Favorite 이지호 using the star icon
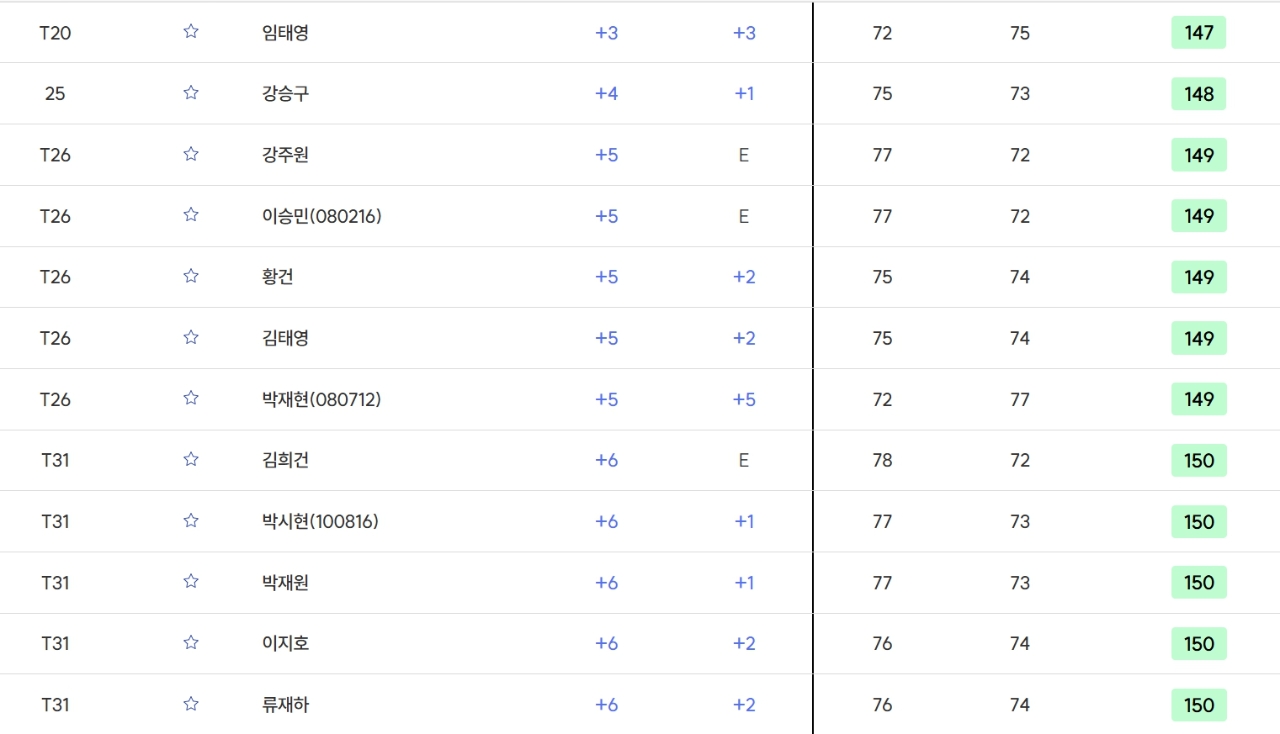Screen dimensions: 1280x734 click(191, 643)
